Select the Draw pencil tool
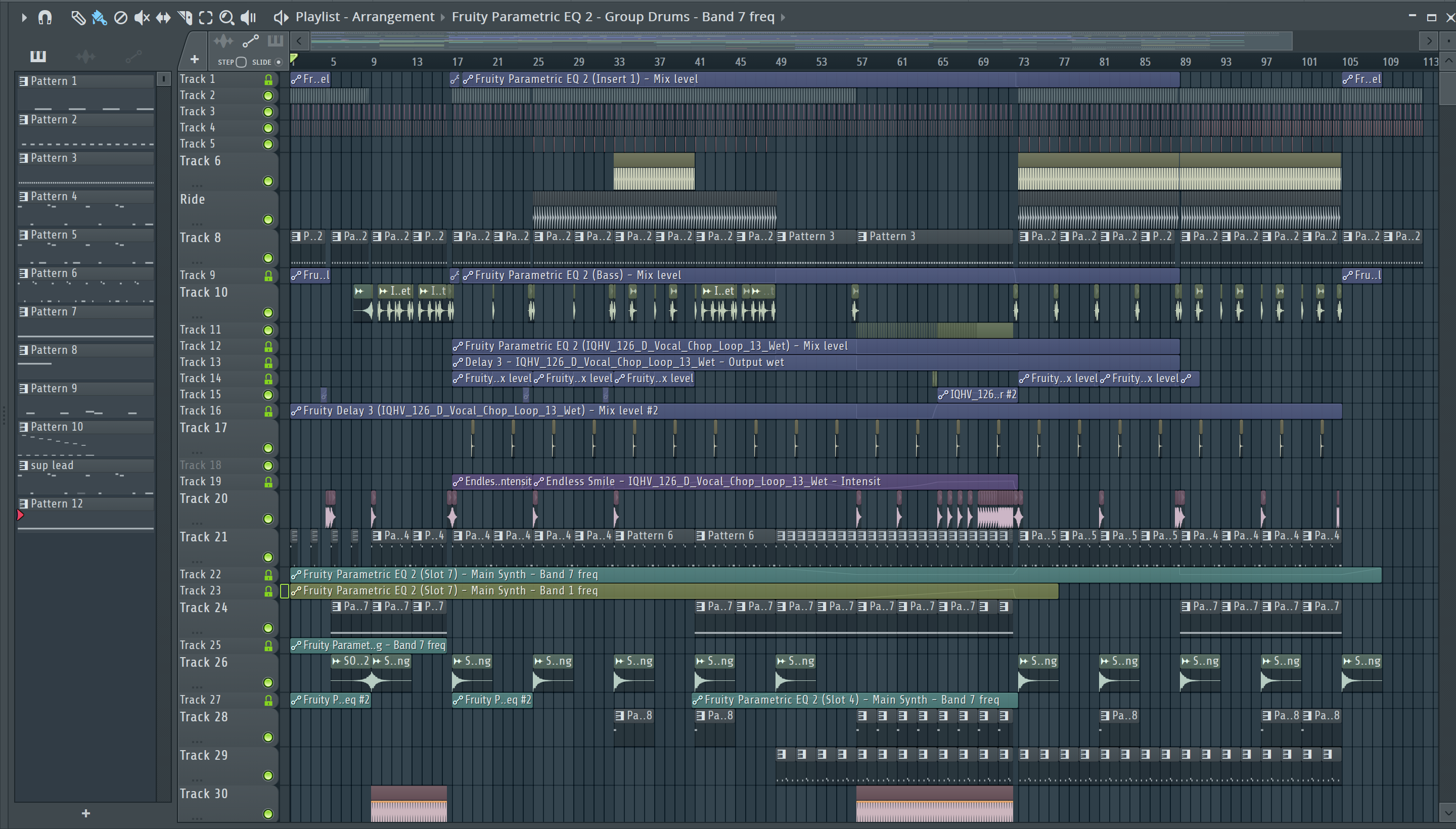This screenshot has width=1456, height=829. (x=78, y=18)
